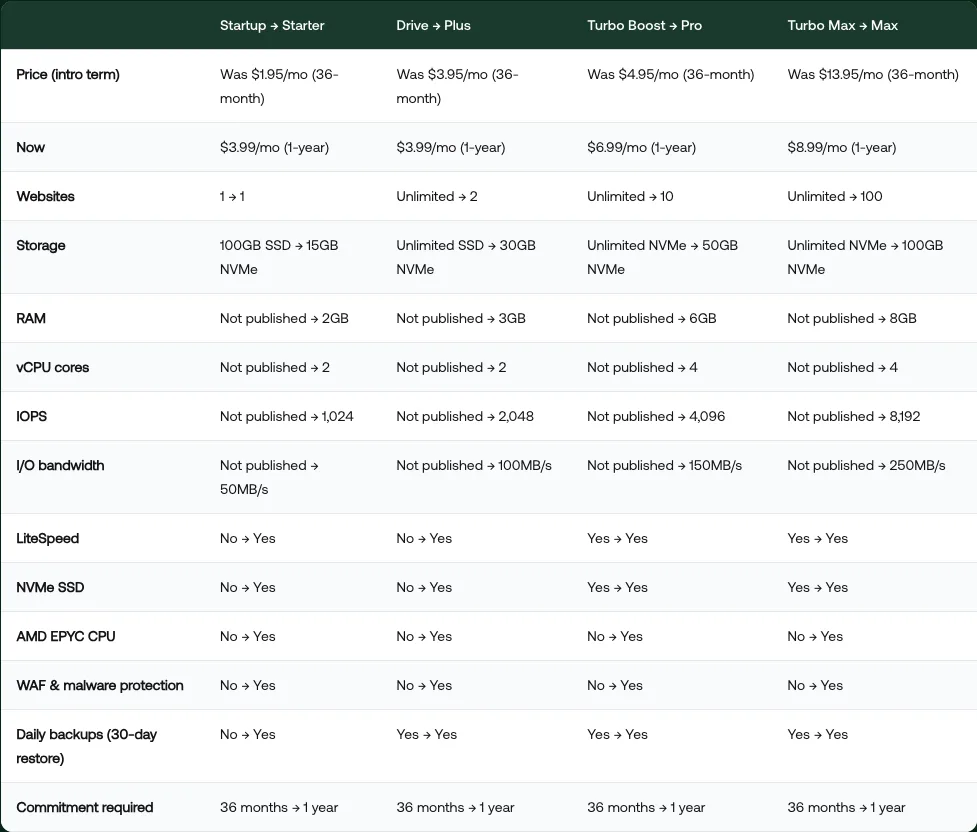Select 'Not published → 150MB/s' cell
The height and width of the screenshot is (832, 977).
[x=664, y=466]
